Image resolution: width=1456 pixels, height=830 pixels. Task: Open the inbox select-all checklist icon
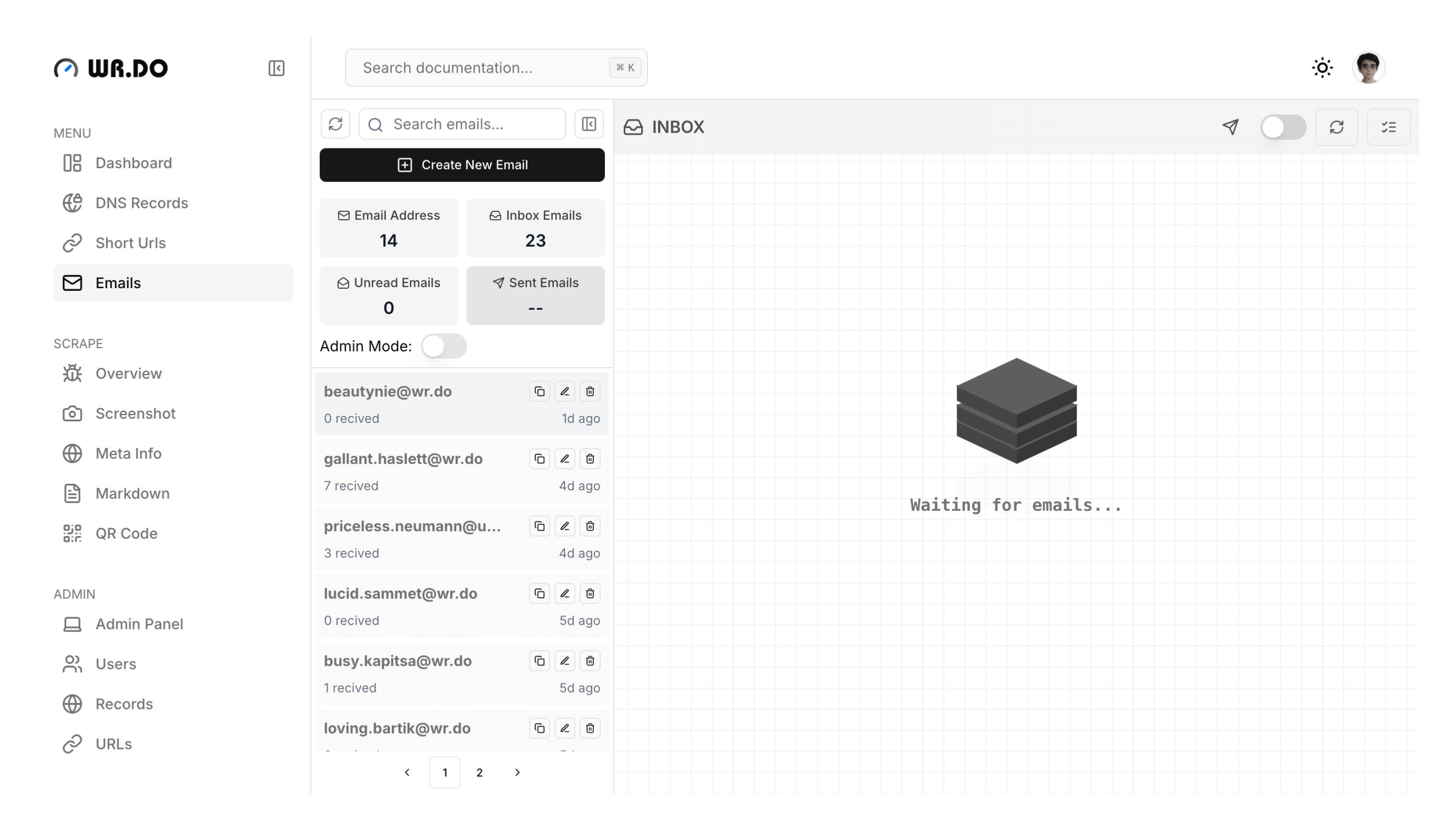(1389, 127)
